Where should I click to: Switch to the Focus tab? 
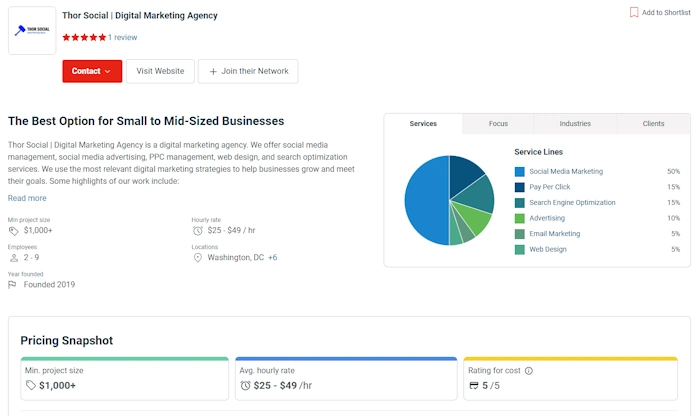click(x=498, y=124)
